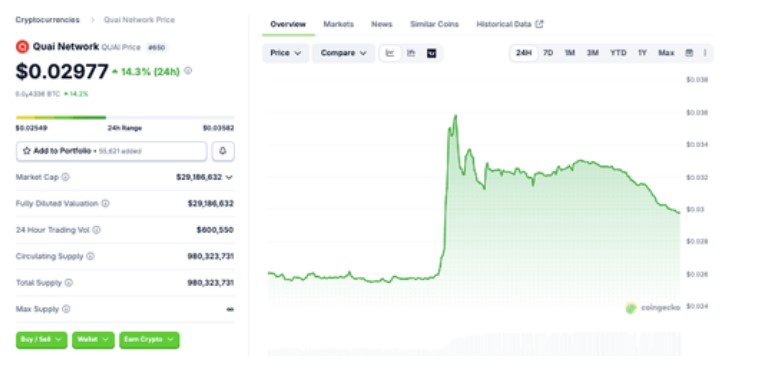Select the 24H time range
This screenshot has height=376, width=766.
coord(524,53)
